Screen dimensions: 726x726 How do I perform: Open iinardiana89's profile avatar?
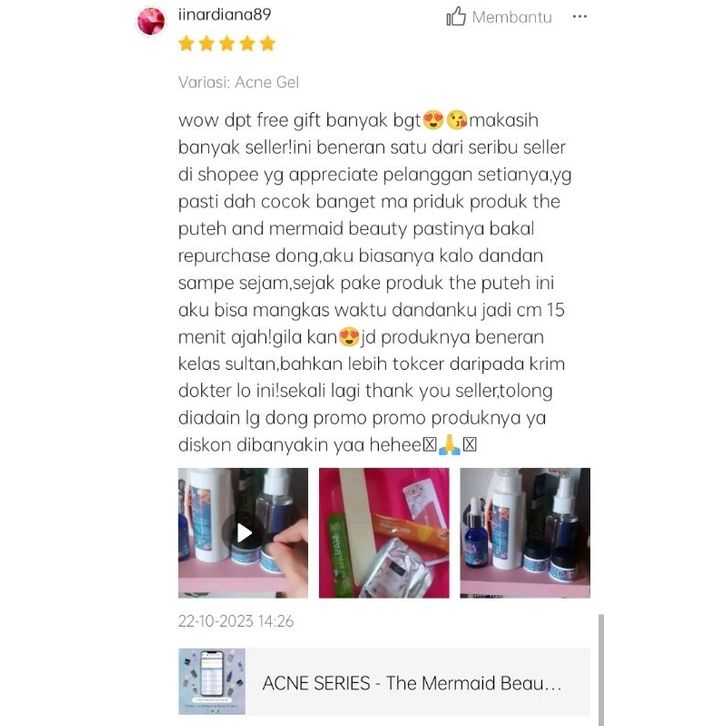coord(151,21)
